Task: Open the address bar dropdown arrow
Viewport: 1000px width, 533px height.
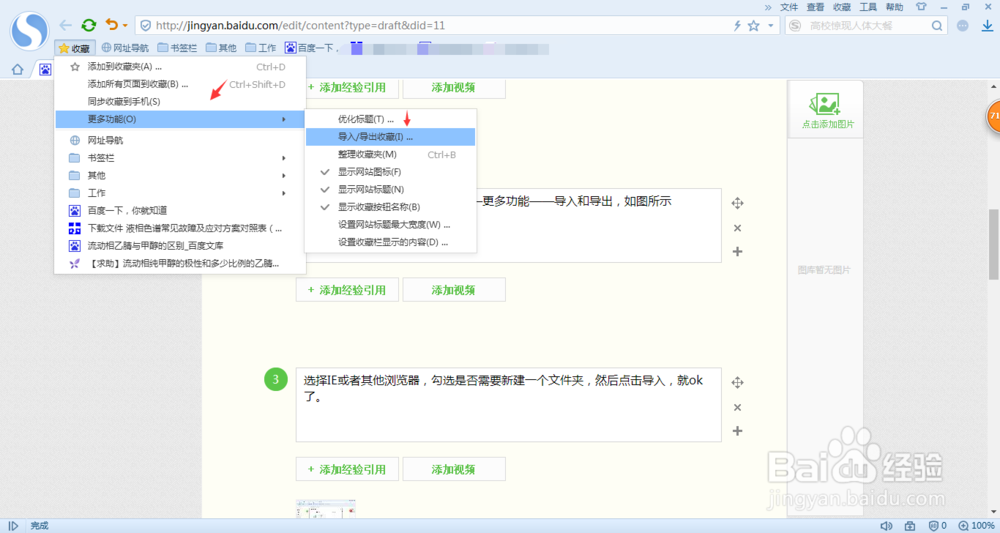Action: 770,26
